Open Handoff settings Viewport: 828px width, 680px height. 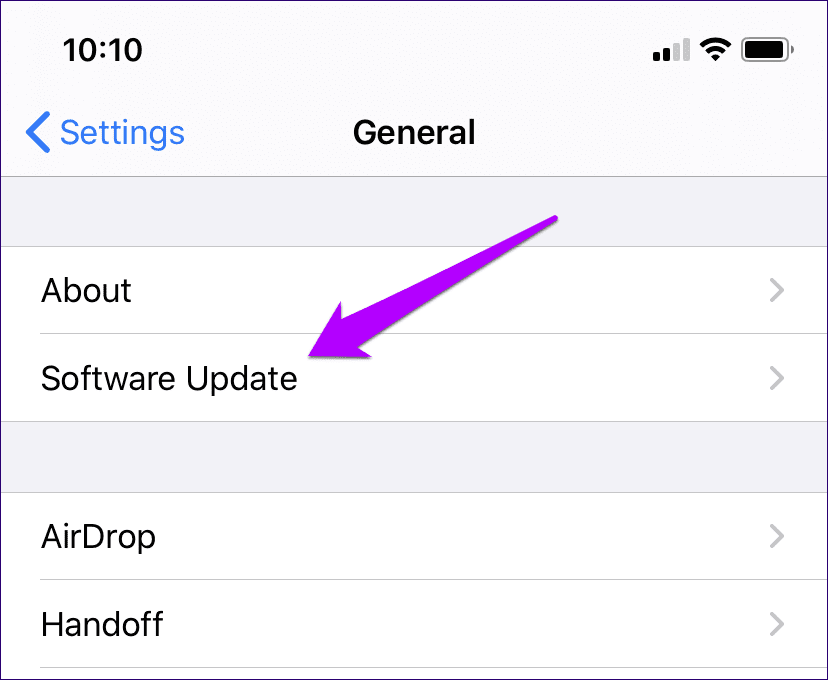414,624
